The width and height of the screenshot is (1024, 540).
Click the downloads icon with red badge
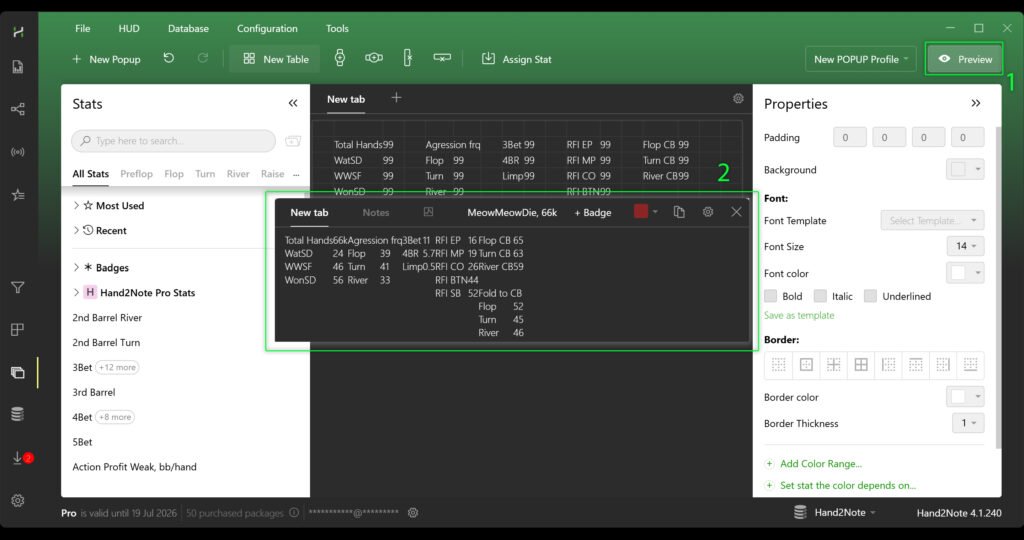pyautogui.click(x=18, y=458)
